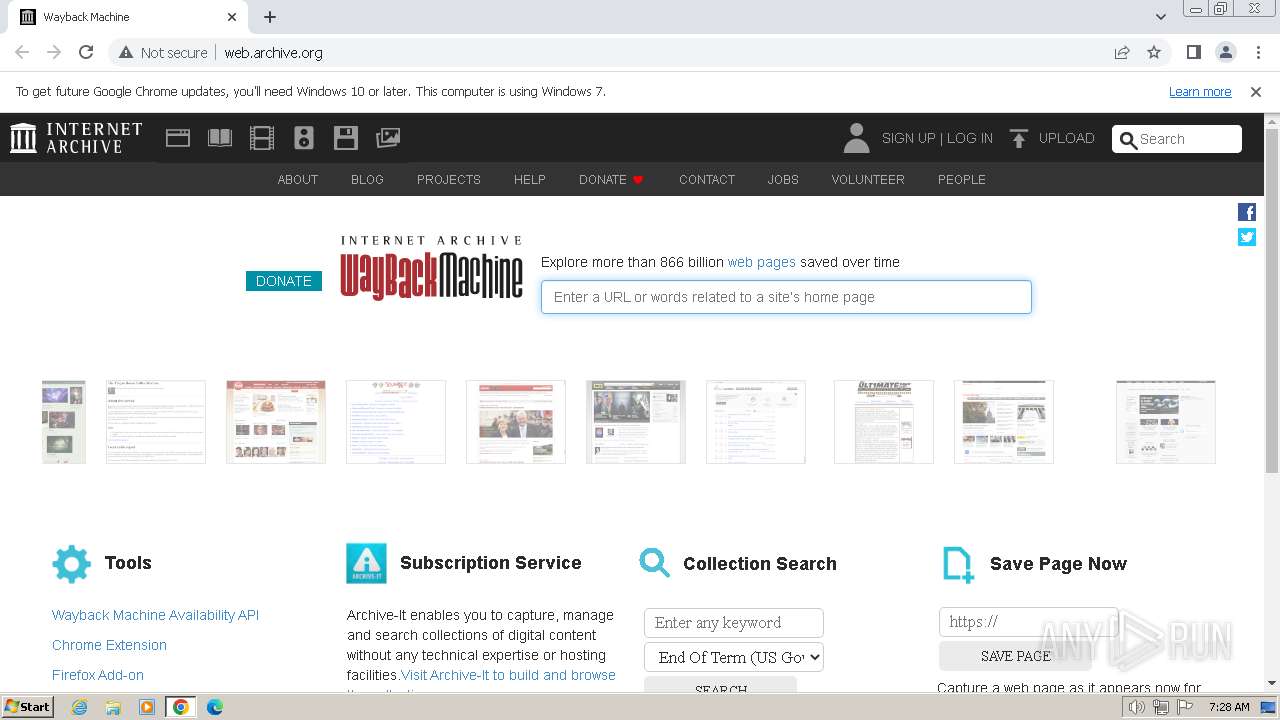Share page on Facebook icon
The image size is (1280, 720).
pyautogui.click(x=1247, y=212)
